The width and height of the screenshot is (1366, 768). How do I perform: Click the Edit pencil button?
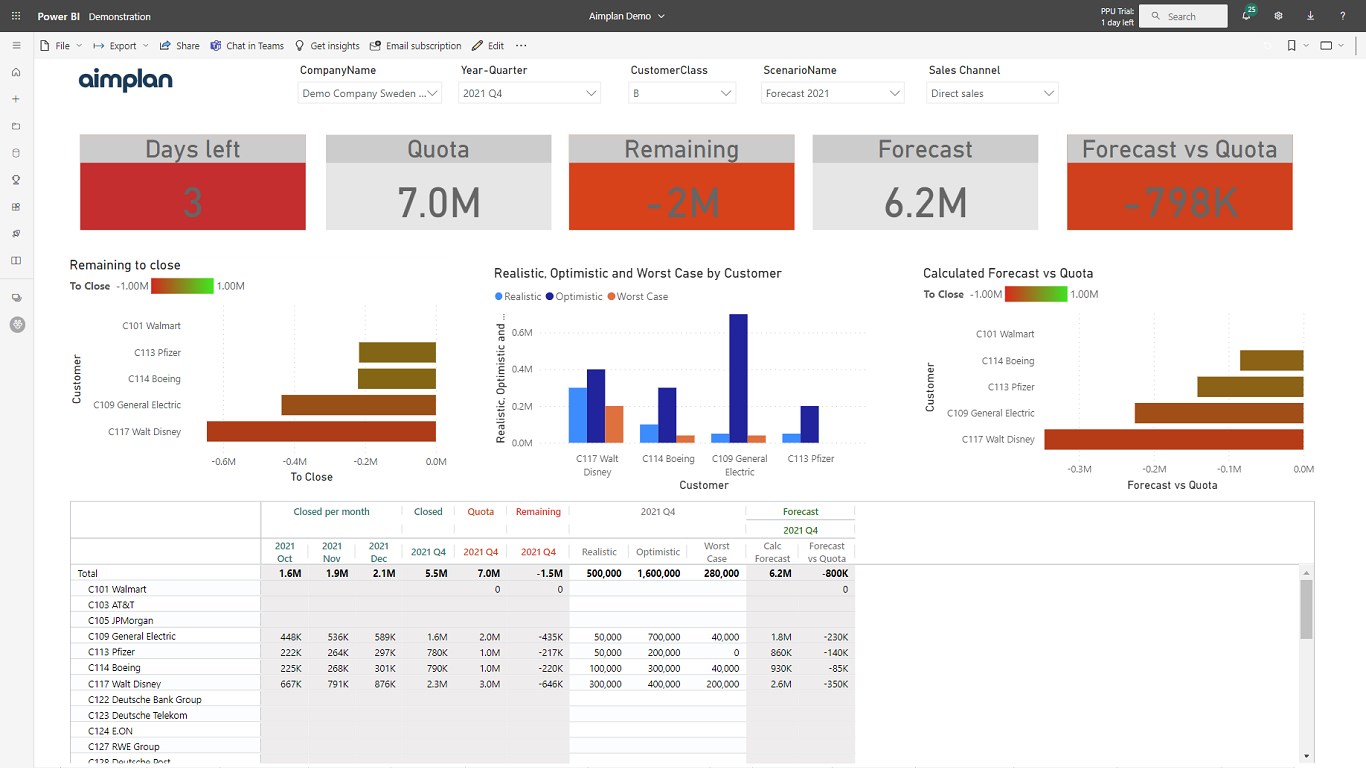click(488, 46)
